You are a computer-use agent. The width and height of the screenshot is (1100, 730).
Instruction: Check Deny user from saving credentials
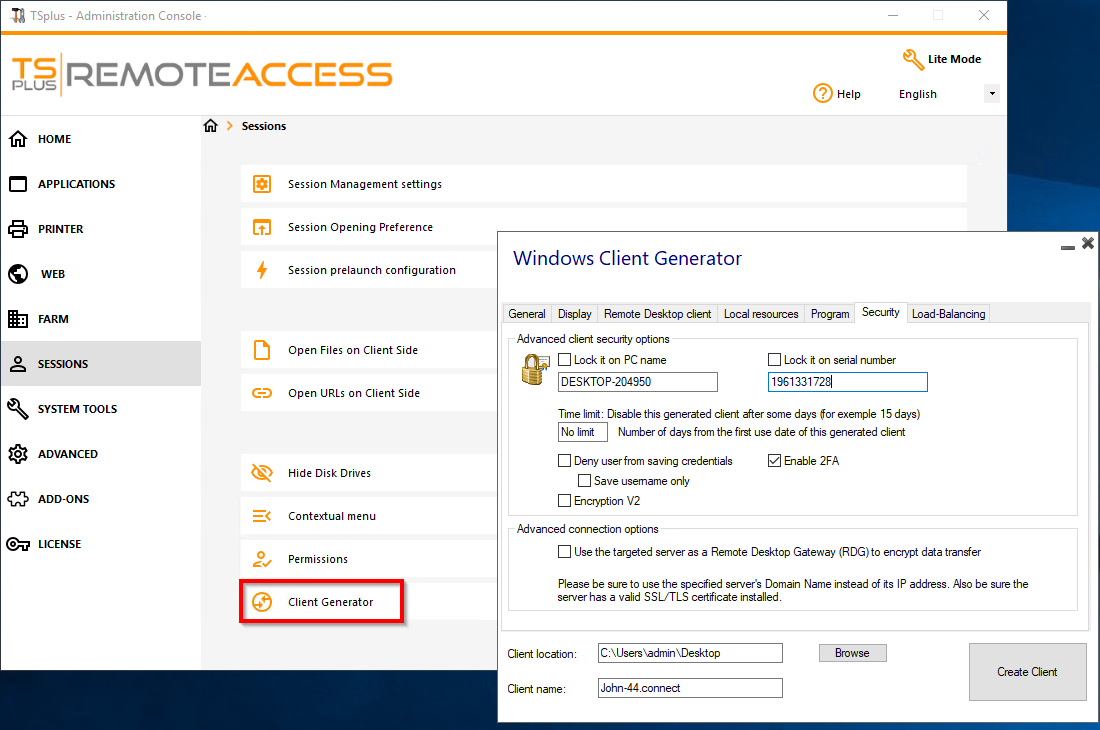(565, 461)
